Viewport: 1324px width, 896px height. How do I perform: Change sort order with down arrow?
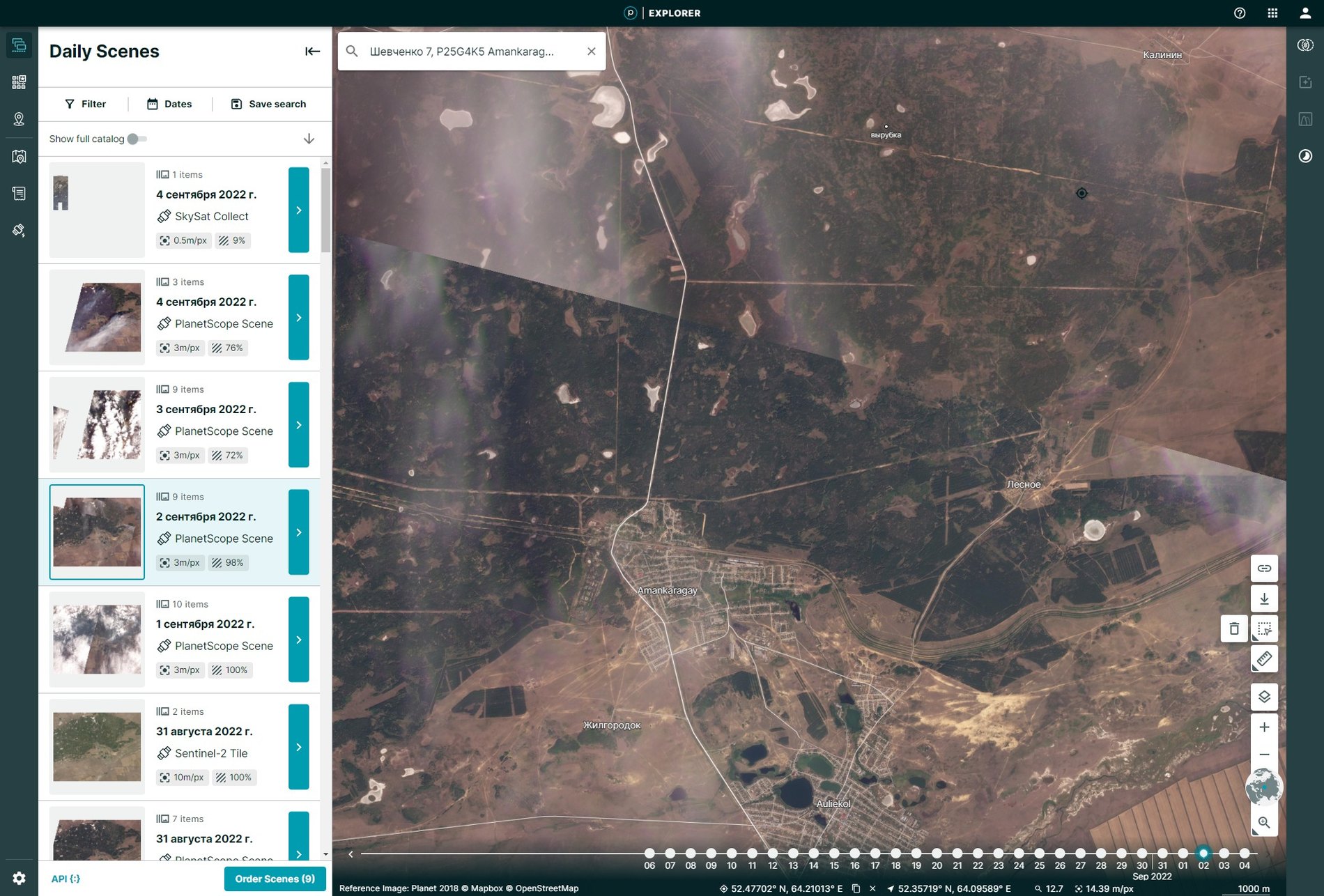(309, 139)
